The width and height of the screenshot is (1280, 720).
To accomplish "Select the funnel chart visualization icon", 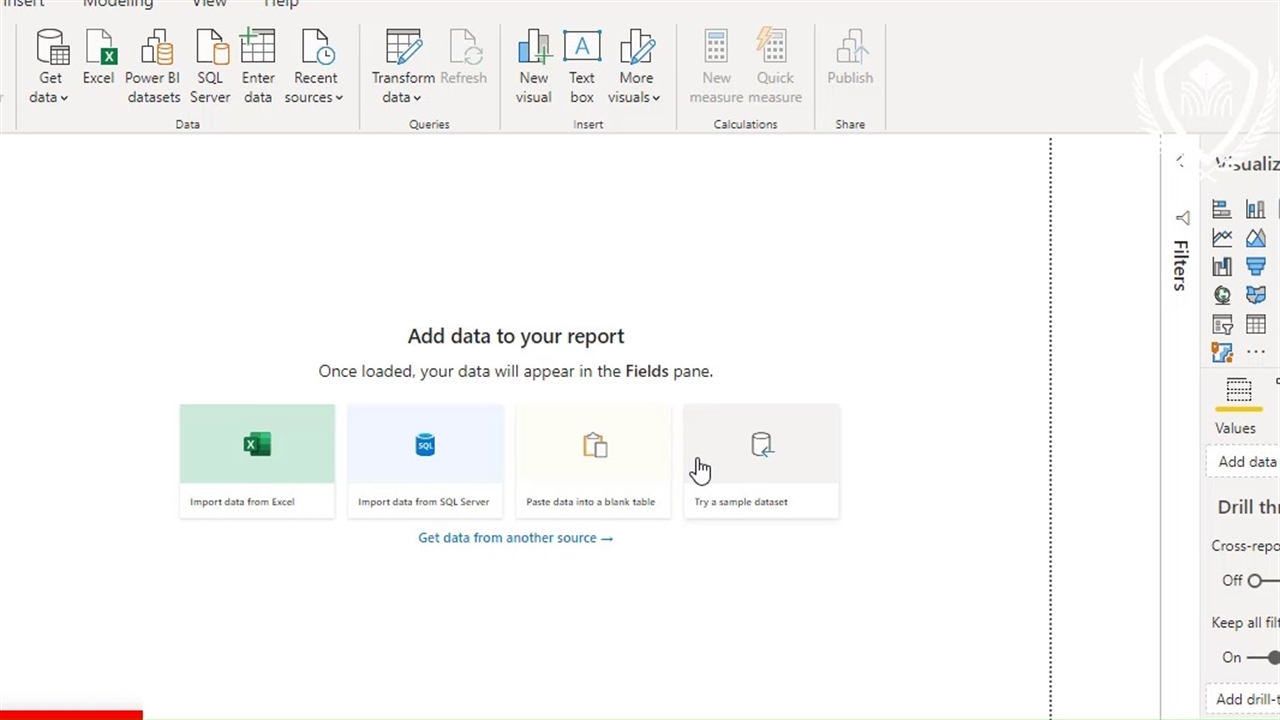I will [1255, 266].
